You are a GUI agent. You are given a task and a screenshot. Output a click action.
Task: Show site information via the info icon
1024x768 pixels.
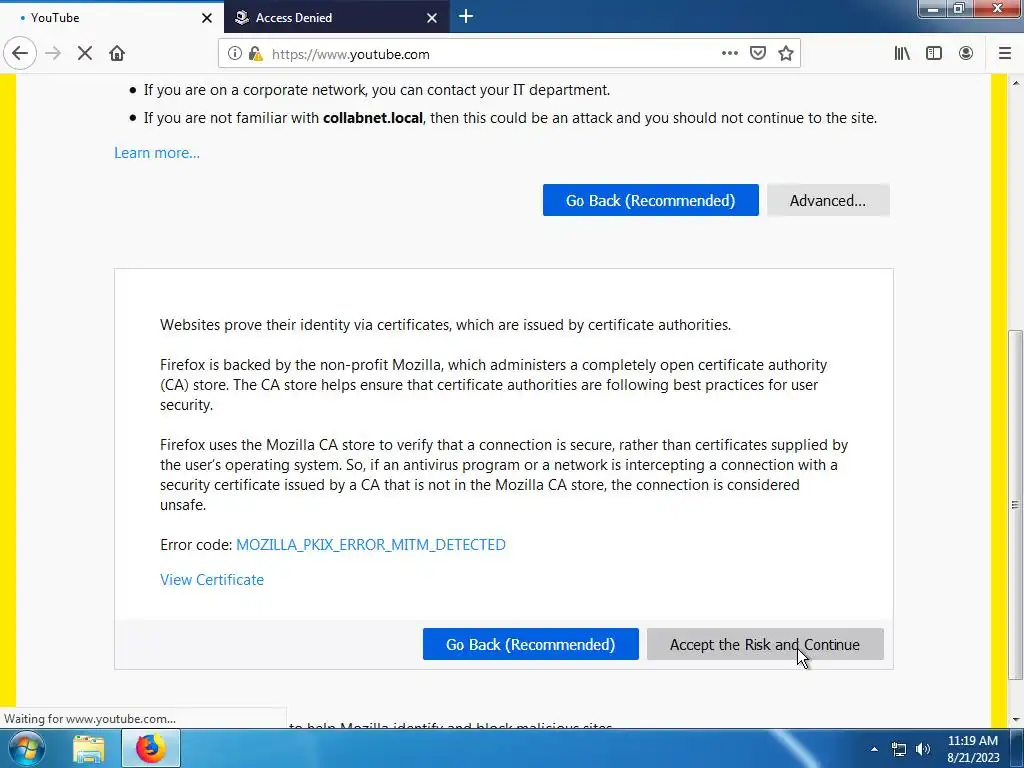[234, 54]
